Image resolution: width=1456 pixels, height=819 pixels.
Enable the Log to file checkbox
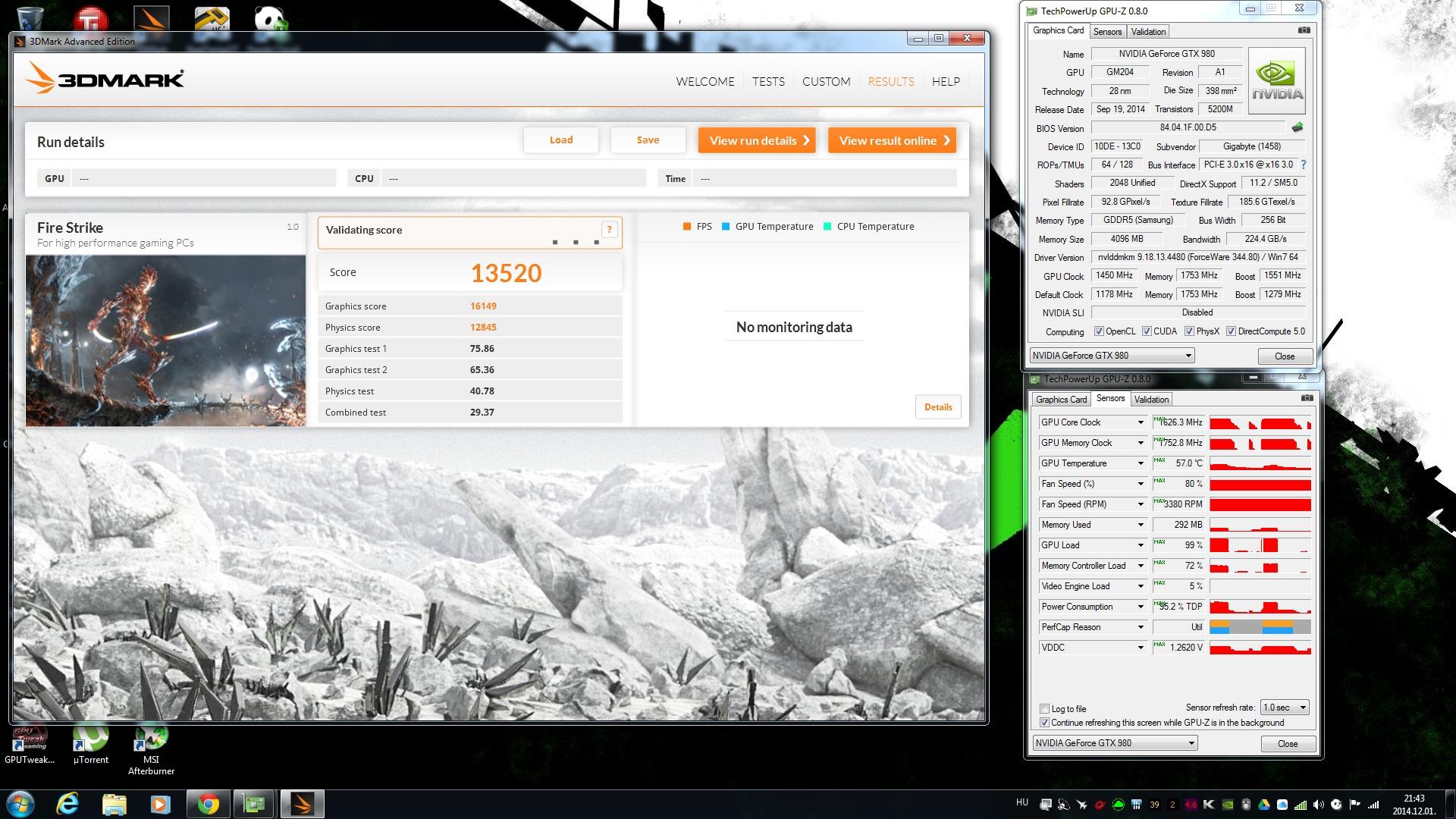[1044, 709]
